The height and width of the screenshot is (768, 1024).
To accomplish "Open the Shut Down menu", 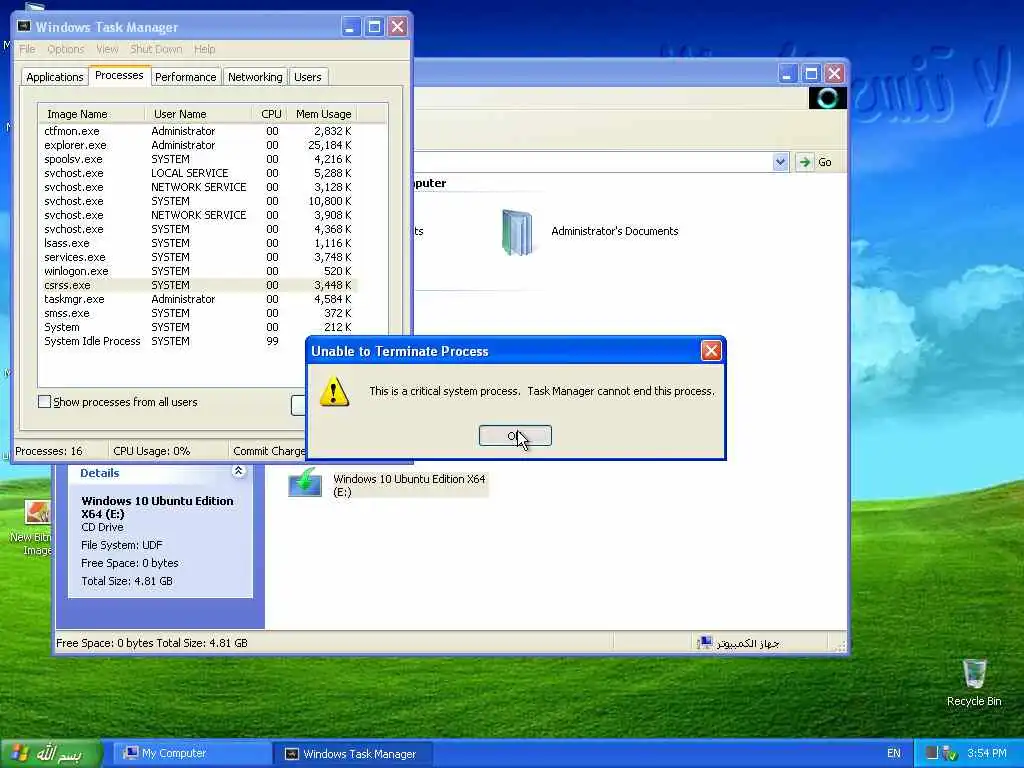I will (156, 49).
